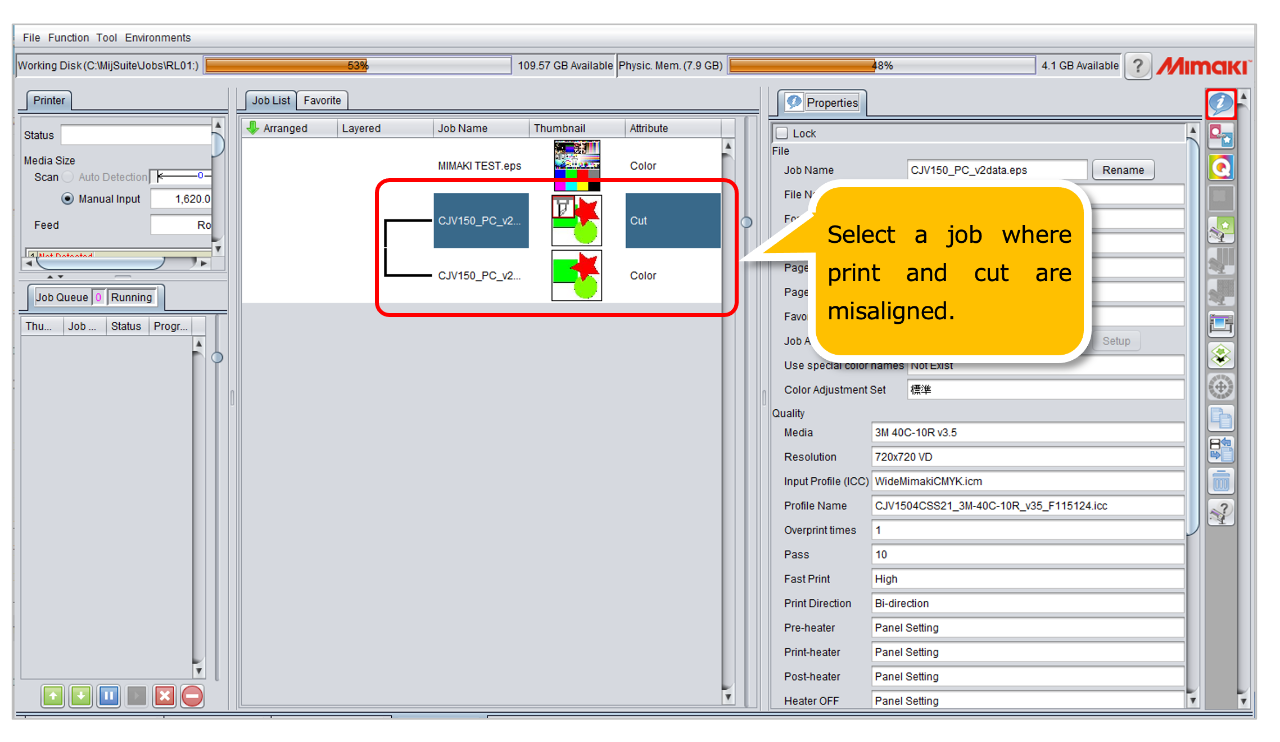Click the Running indicator in the queue tab
The image size is (1280, 742).
[x=132, y=297]
